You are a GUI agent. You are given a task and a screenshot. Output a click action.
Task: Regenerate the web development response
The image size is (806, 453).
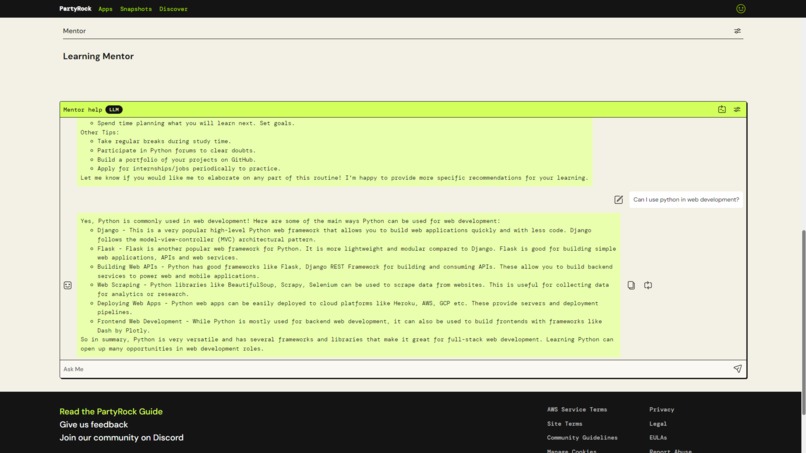point(648,285)
